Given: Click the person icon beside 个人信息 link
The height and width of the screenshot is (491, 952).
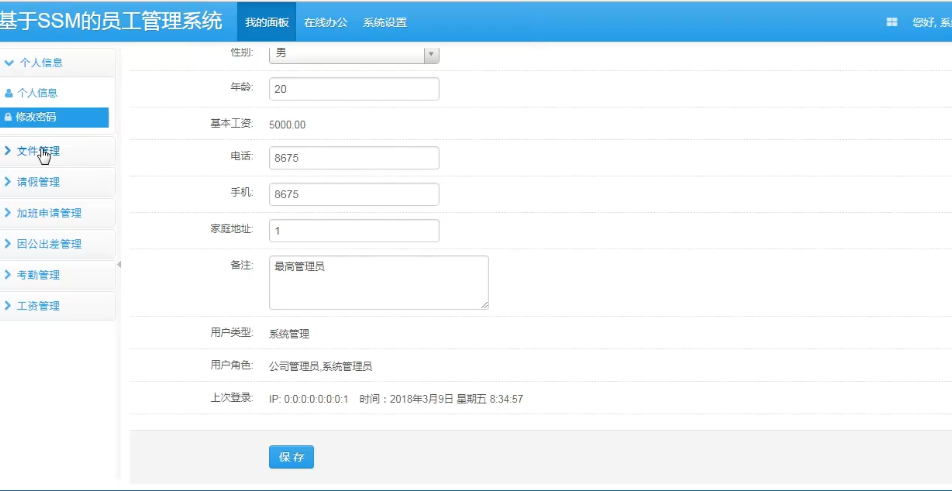Looking at the screenshot, I should 8,93.
